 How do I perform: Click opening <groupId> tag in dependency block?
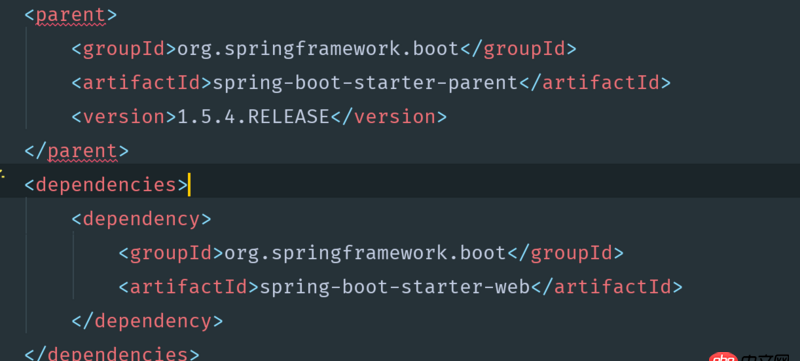tap(171, 253)
